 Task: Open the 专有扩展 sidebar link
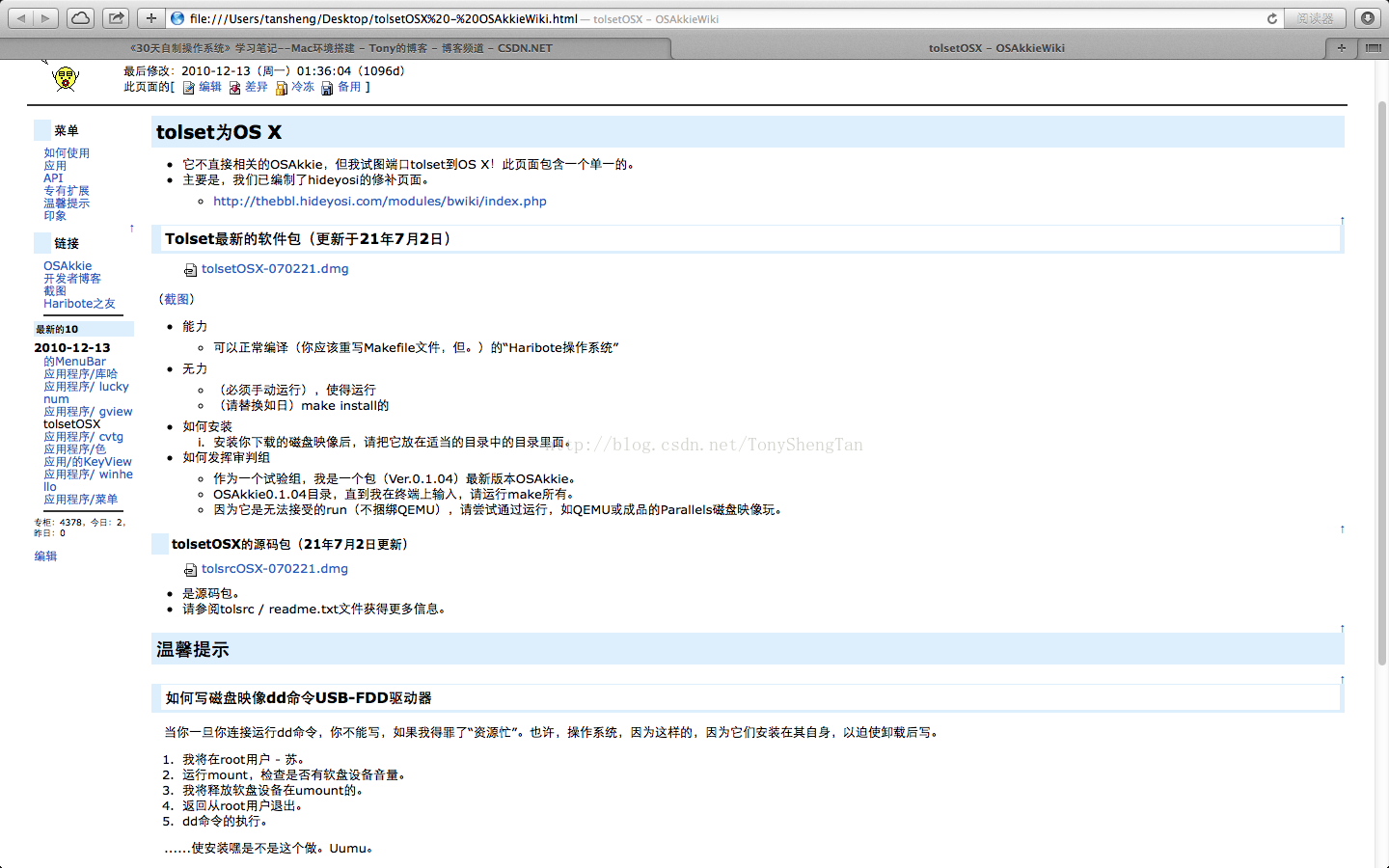pos(67,191)
